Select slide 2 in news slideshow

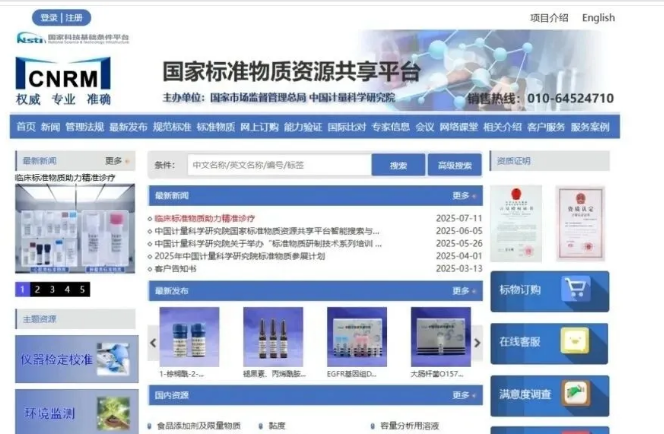(x=37, y=289)
